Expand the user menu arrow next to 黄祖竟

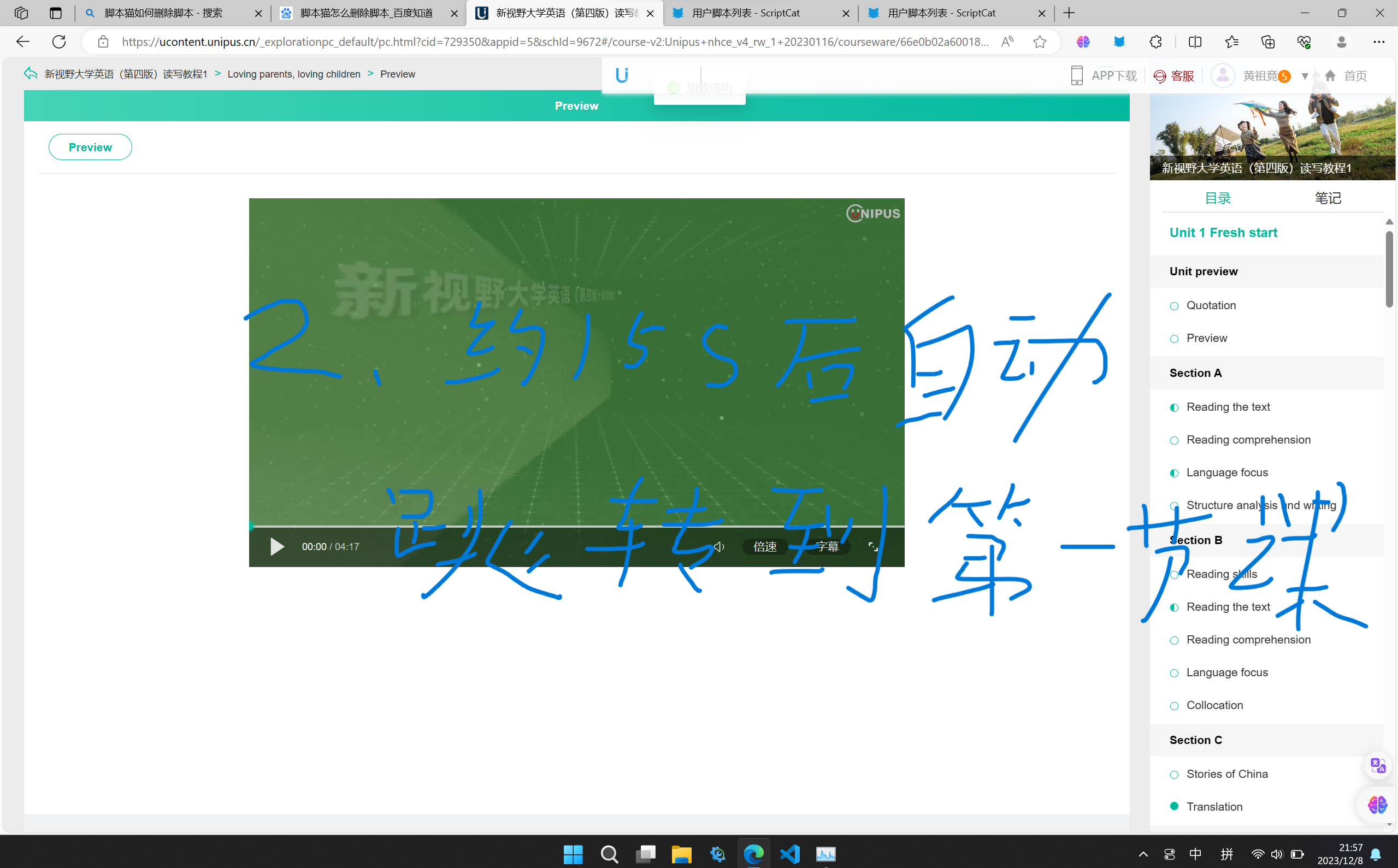[1306, 75]
